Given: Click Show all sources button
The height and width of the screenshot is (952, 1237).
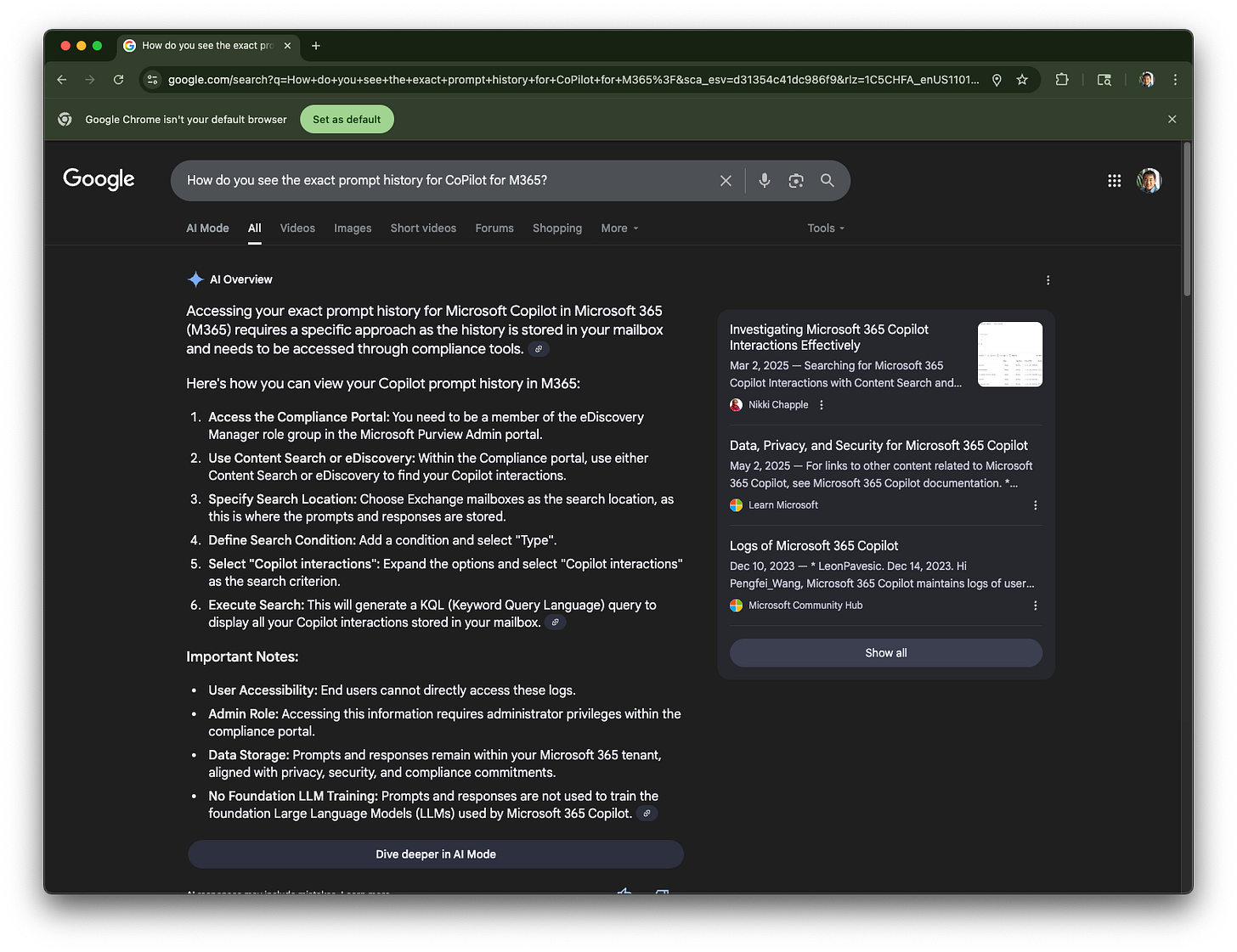Looking at the screenshot, I should click(886, 653).
